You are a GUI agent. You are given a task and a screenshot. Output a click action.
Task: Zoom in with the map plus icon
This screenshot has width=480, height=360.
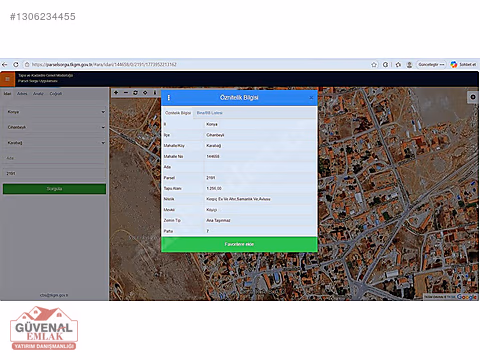[x=116, y=93]
